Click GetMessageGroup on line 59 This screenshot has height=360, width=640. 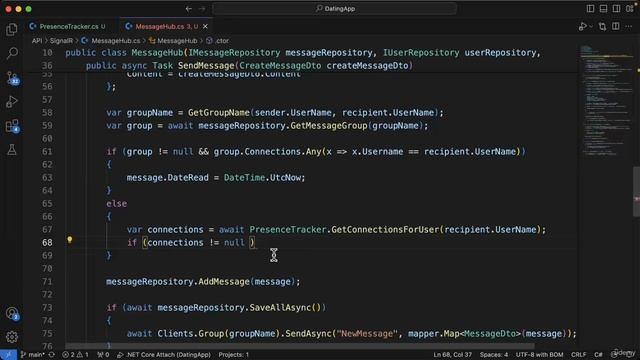329,126
